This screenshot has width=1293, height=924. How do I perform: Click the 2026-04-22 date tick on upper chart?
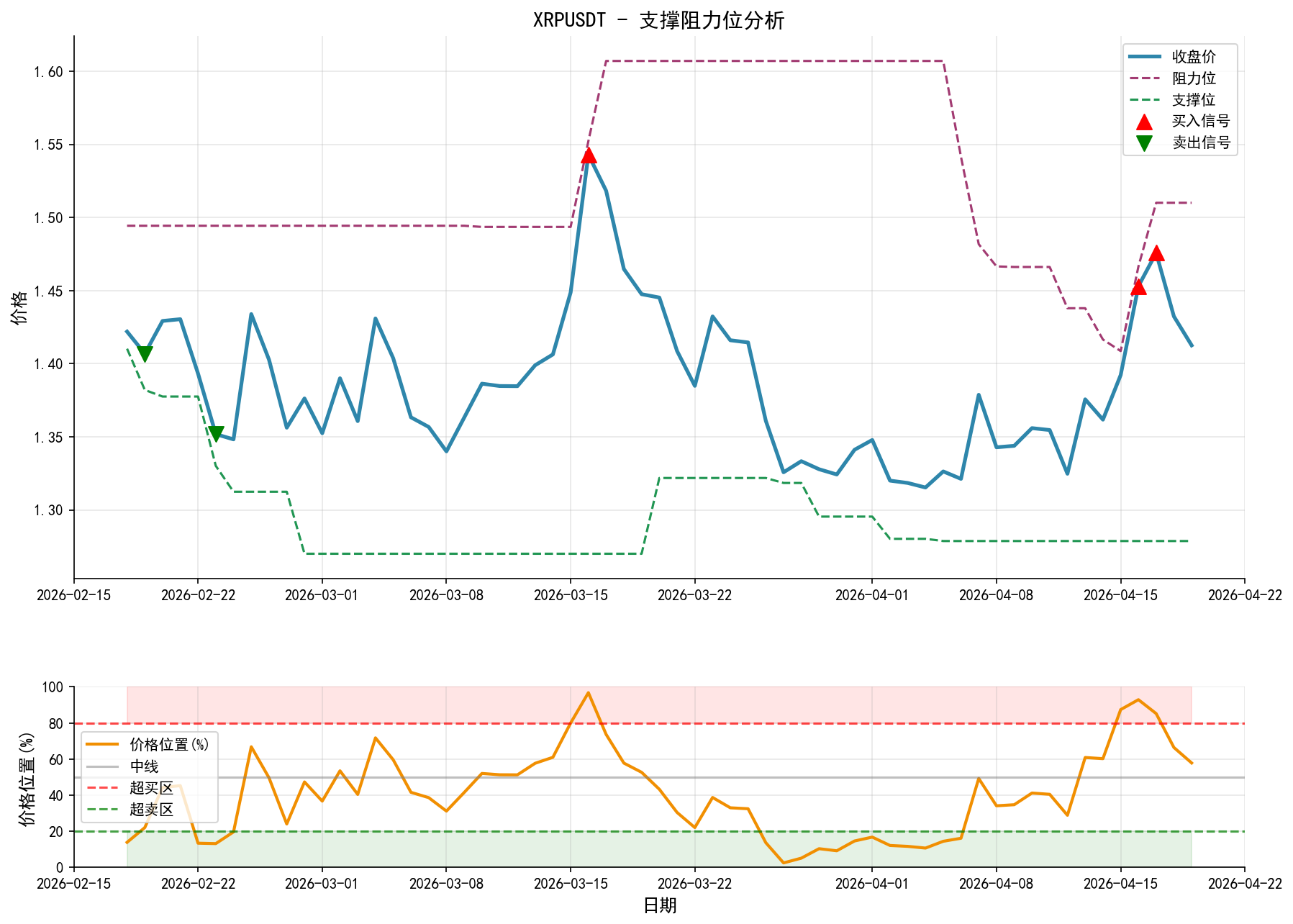(1245, 595)
